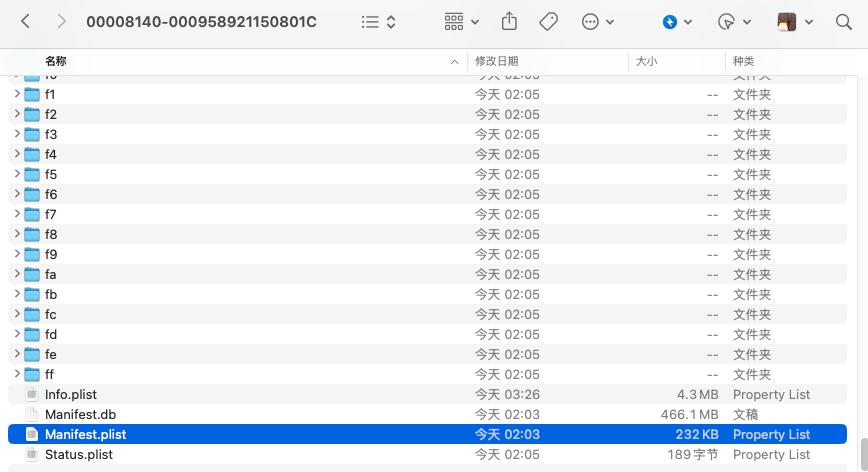Go back to previous folder
The width and height of the screenshot is (868, 472).
click(25, 22)
